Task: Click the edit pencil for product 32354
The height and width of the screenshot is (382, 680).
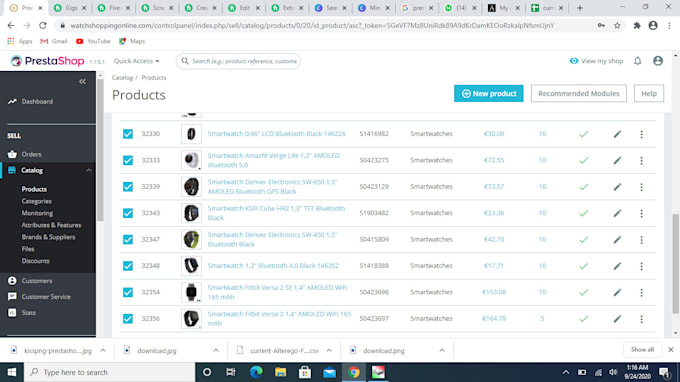Action: point(617,293)
